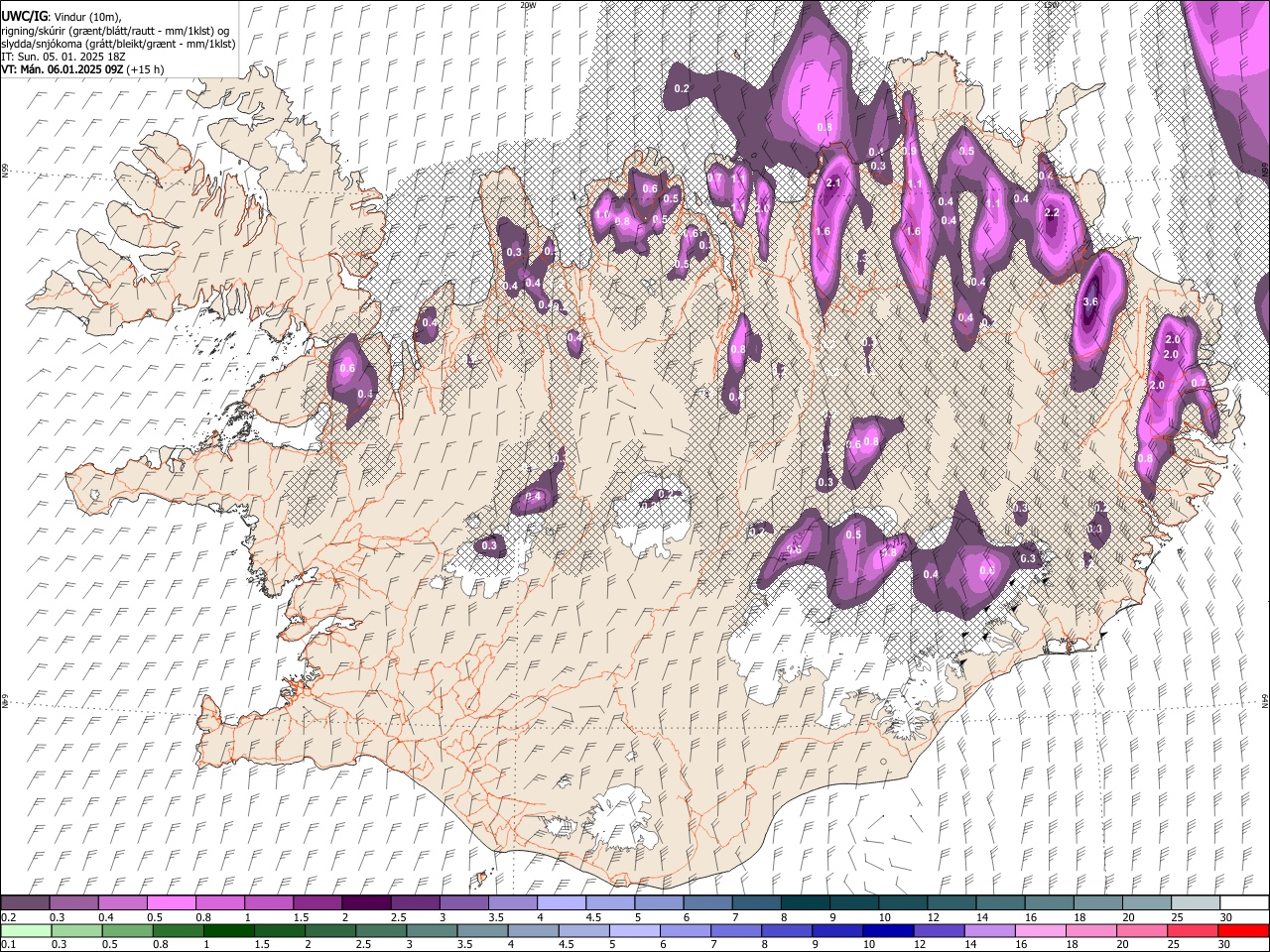Pick the pale lavender 4 mm snow swatch

(561, 902)
